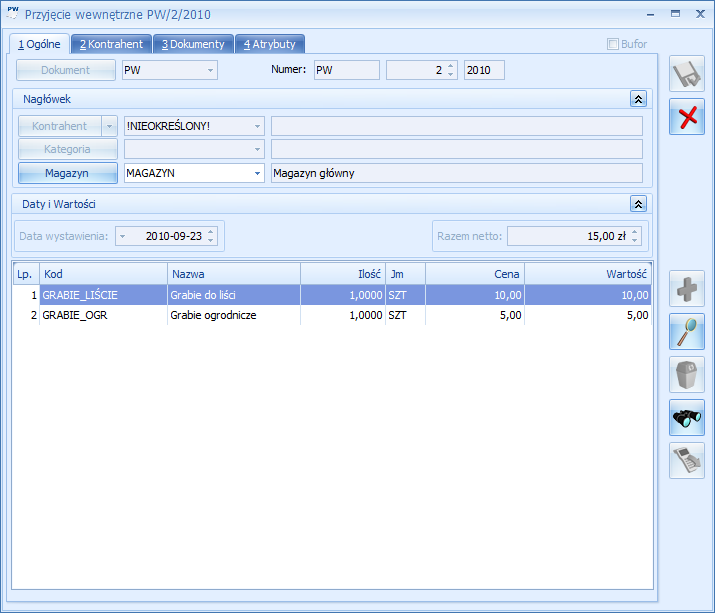Viewport: 715px width, 613px height.
Task: Click the Magazyn główny description field
Action: pos(457,173)
